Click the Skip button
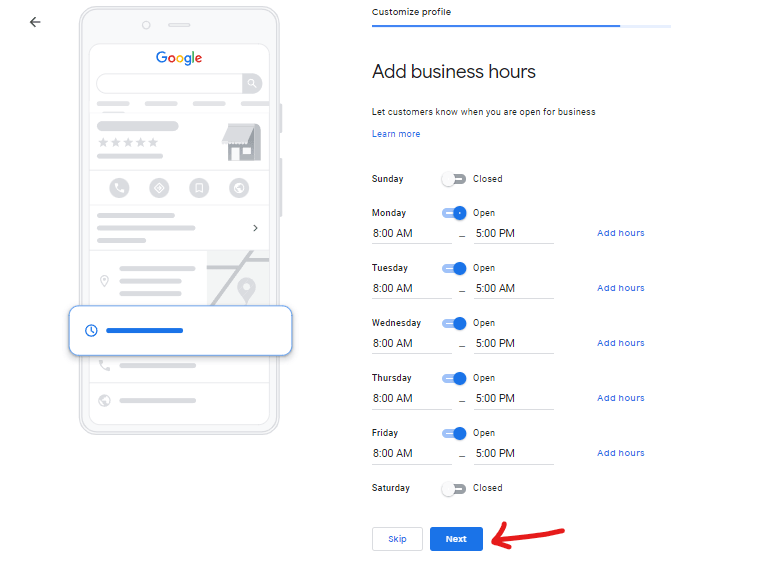This screenshot has height=578, width=772. click(397, 539)
